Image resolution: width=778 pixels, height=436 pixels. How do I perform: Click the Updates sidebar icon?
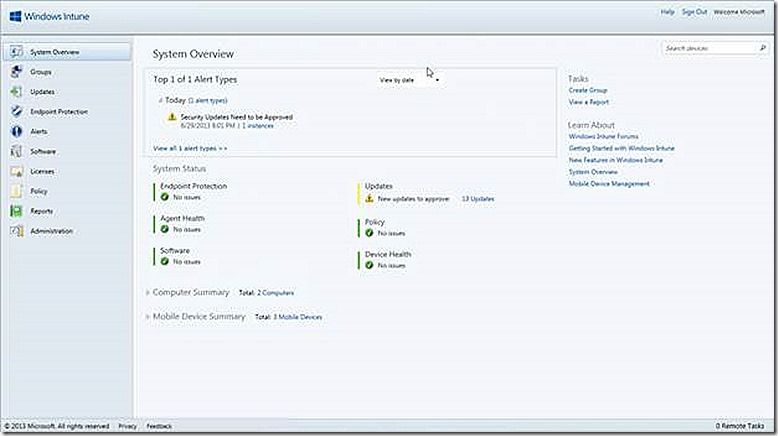pyautogui.click(x=16, y=91)
